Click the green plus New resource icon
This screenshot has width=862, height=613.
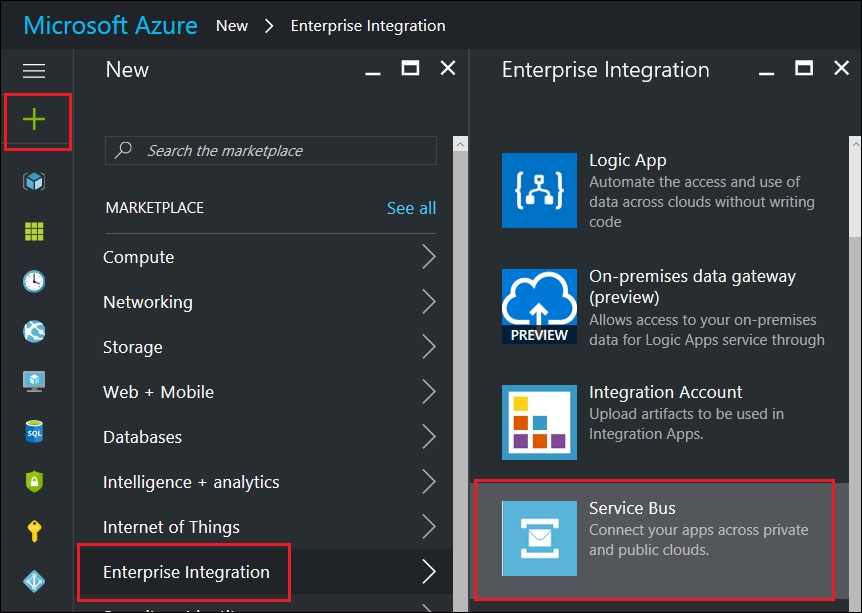[34, 119]
